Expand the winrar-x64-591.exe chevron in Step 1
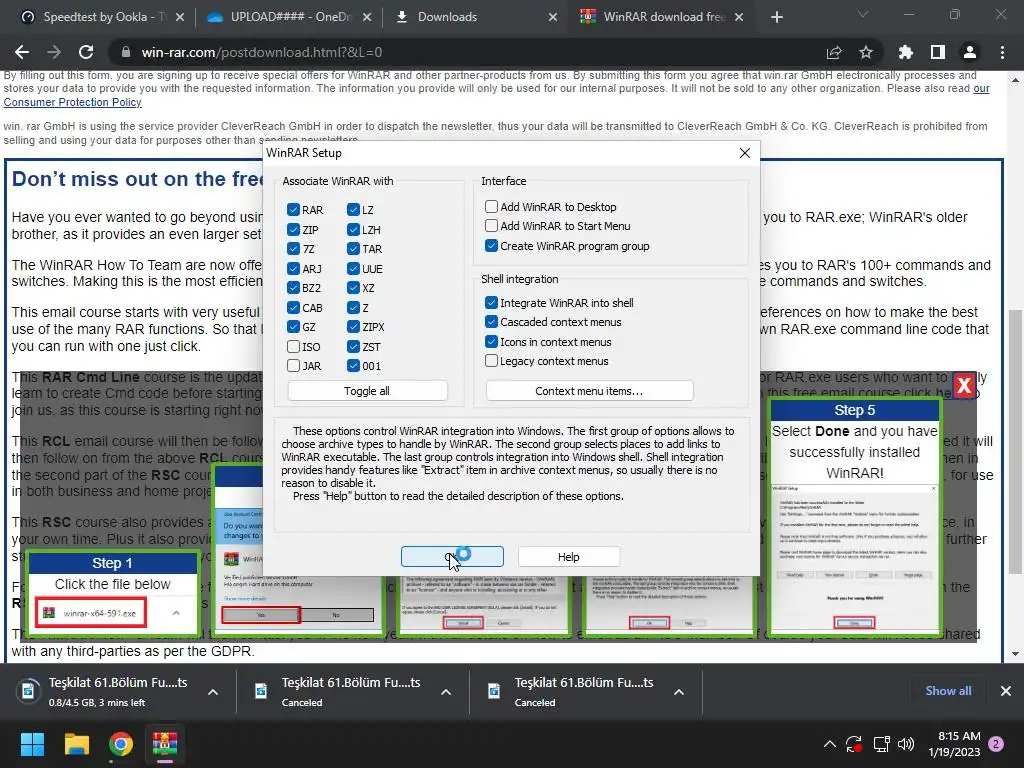This screenshot has width=1024, height=768. point(176,613)
